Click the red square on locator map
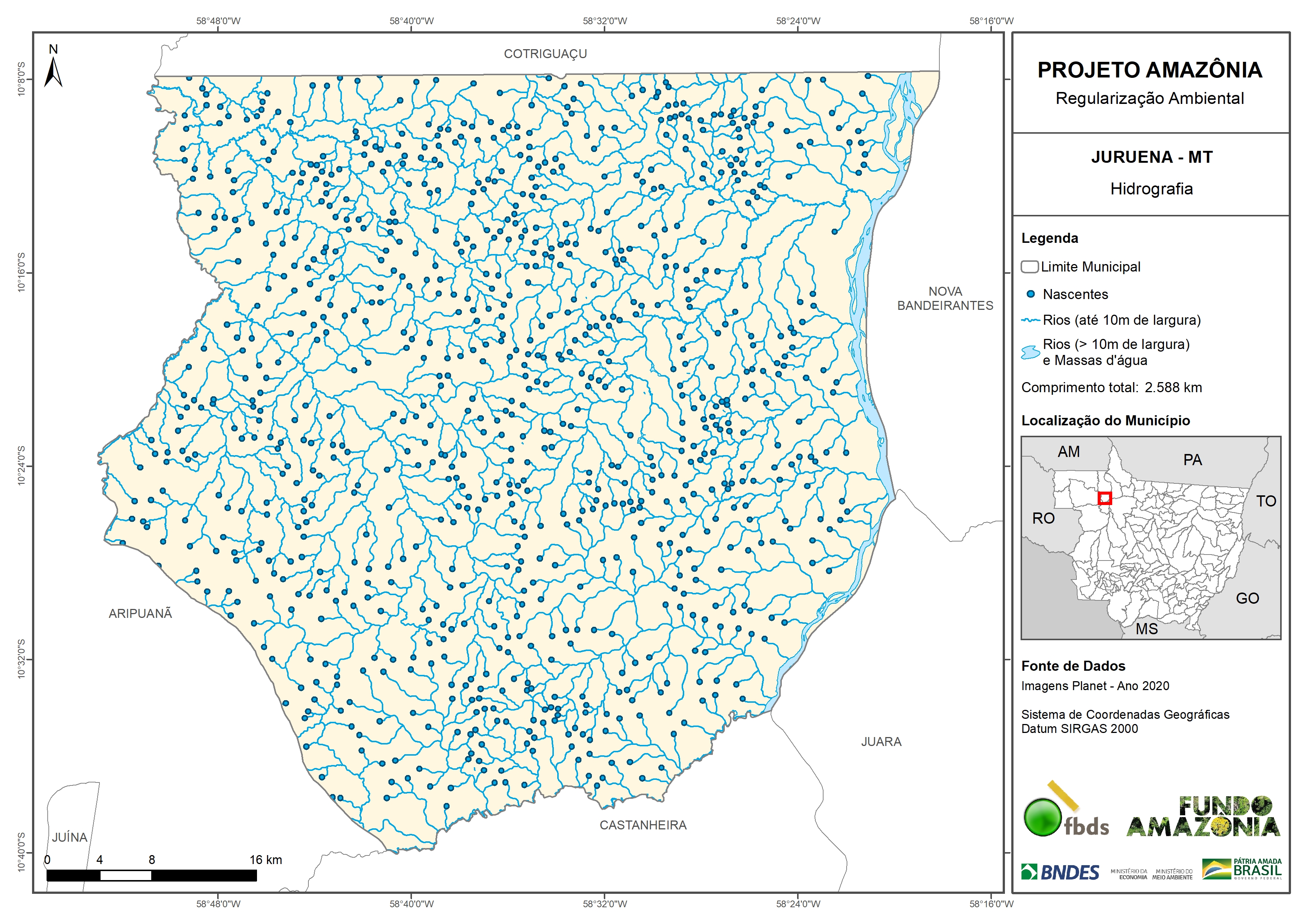Image resolution: width=1307 pixels, height=924 pixels. click(1104, 498)
